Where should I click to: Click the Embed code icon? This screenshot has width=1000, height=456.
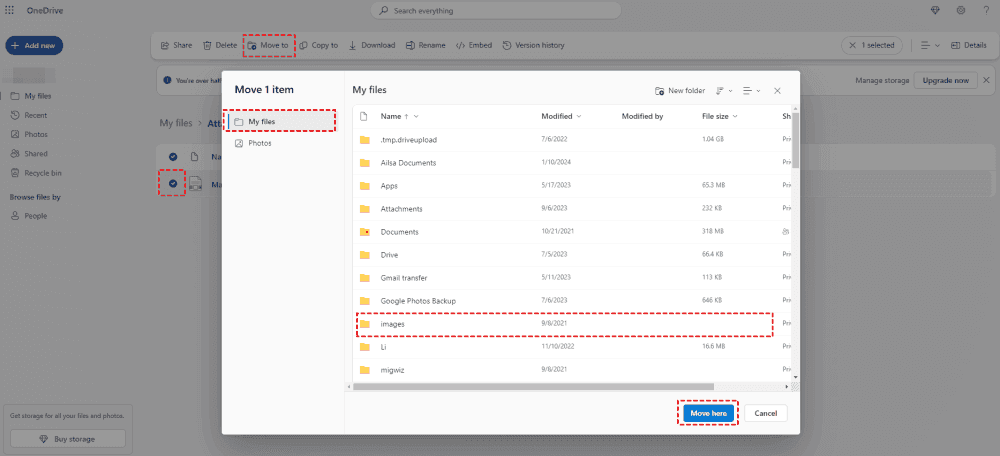click(x=460, y=45)
